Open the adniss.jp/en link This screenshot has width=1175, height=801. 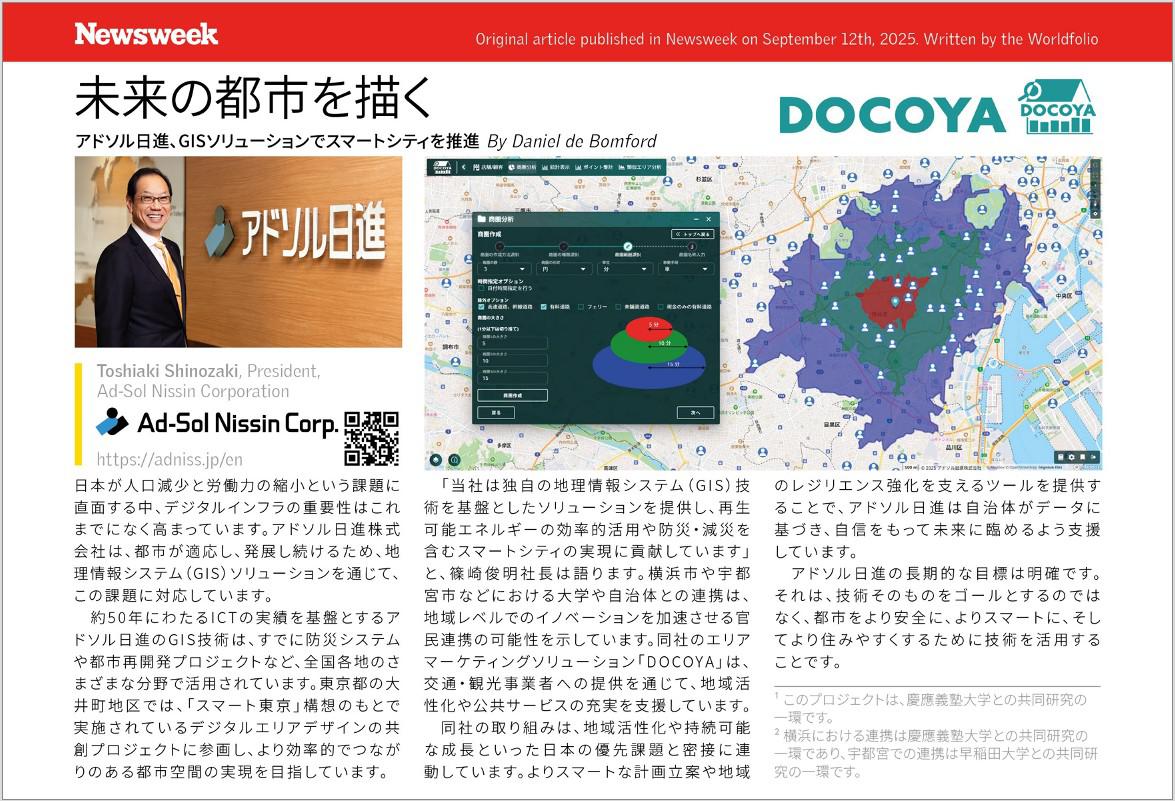pos(169,459)
